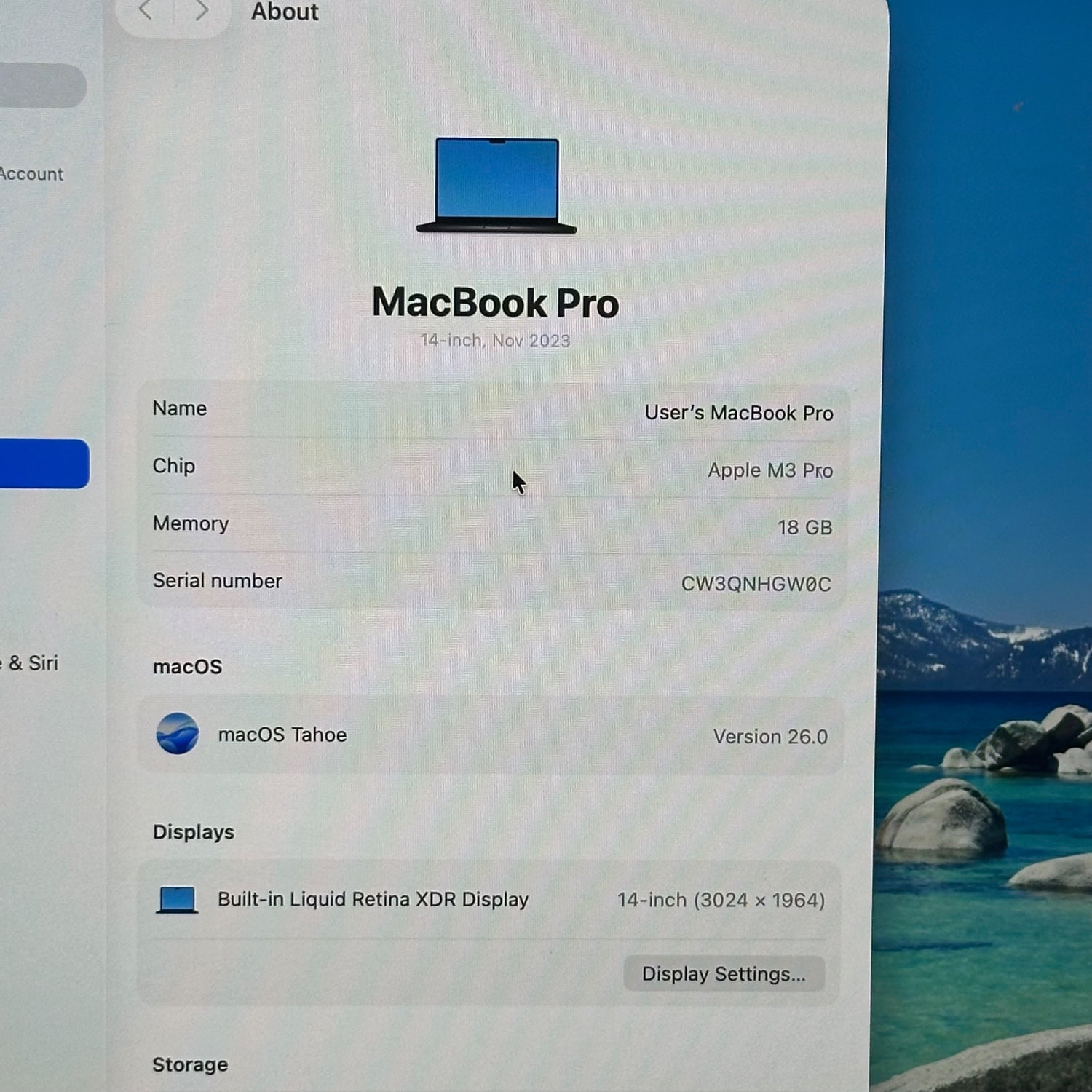Go back with the left chevron arrow
The width and height of the screenshot is (1092, 1092).
(146, 10)
